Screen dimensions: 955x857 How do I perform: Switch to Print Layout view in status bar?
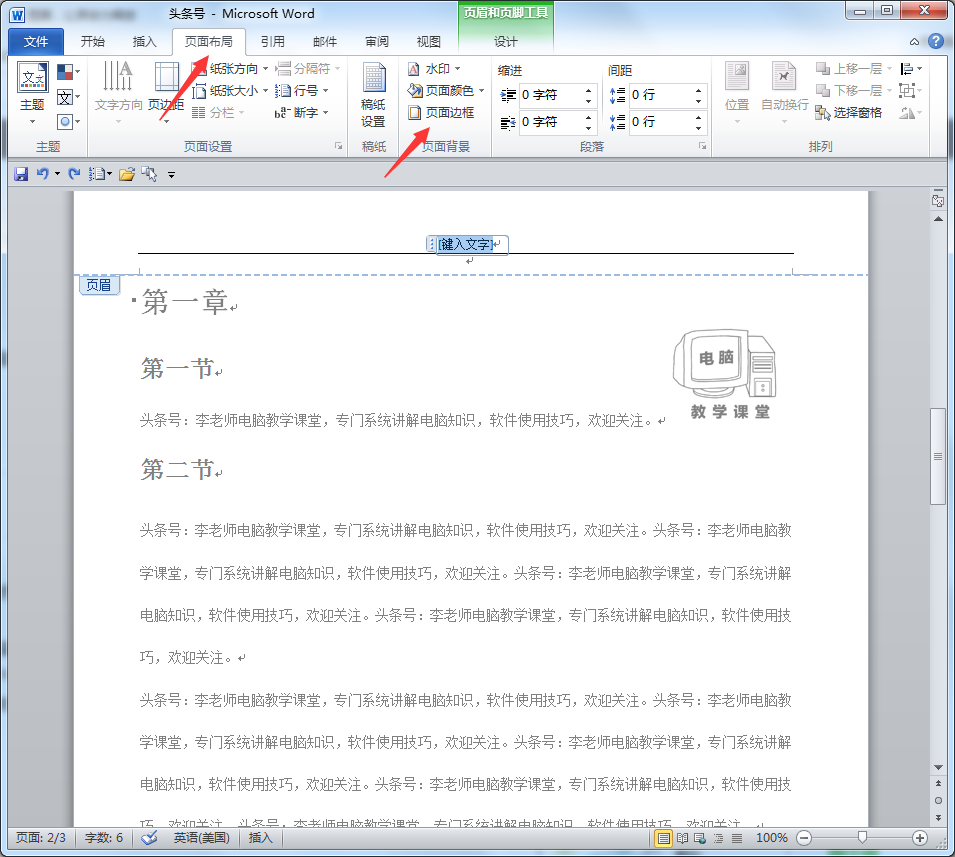[663, 838]
